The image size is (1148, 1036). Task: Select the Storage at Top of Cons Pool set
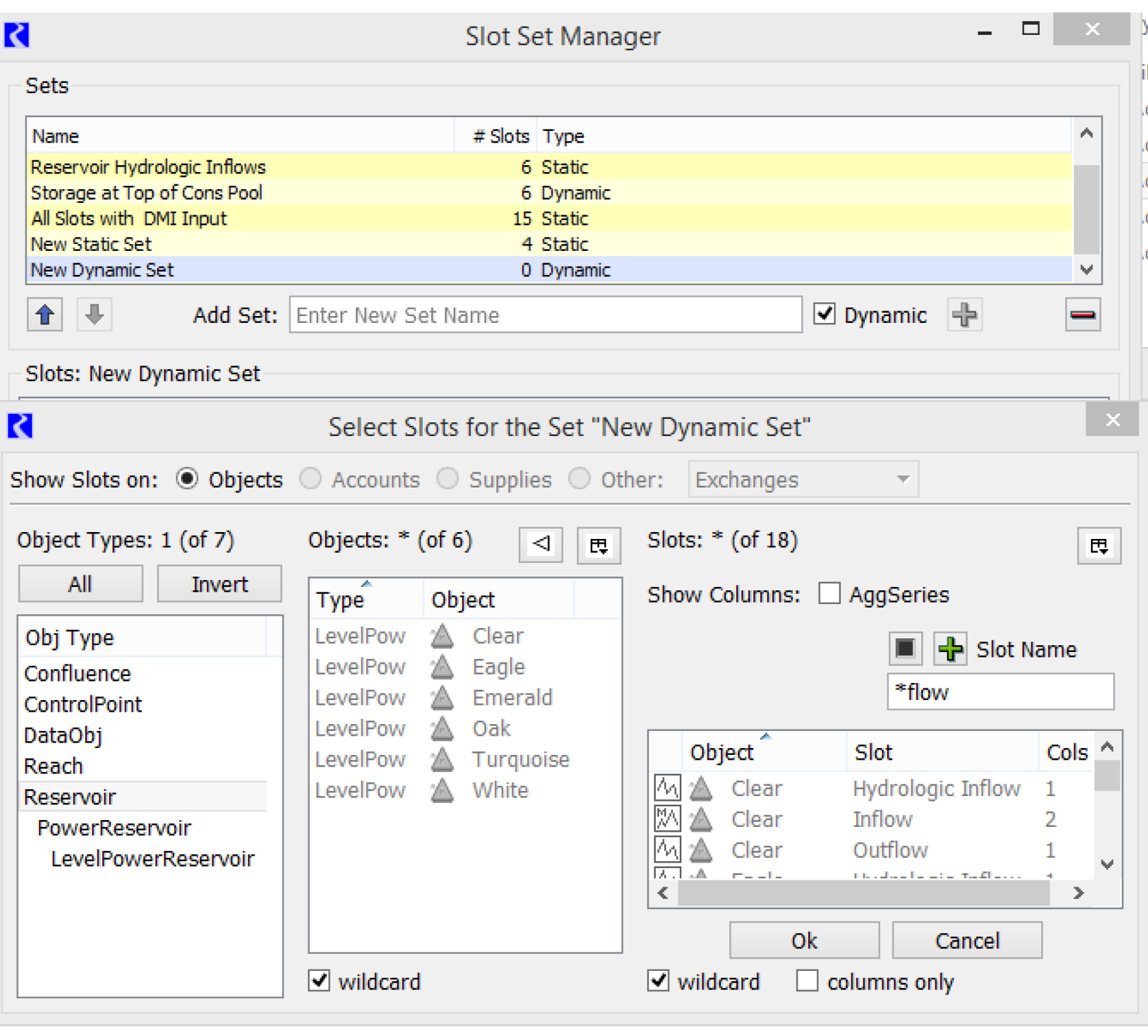147,193
